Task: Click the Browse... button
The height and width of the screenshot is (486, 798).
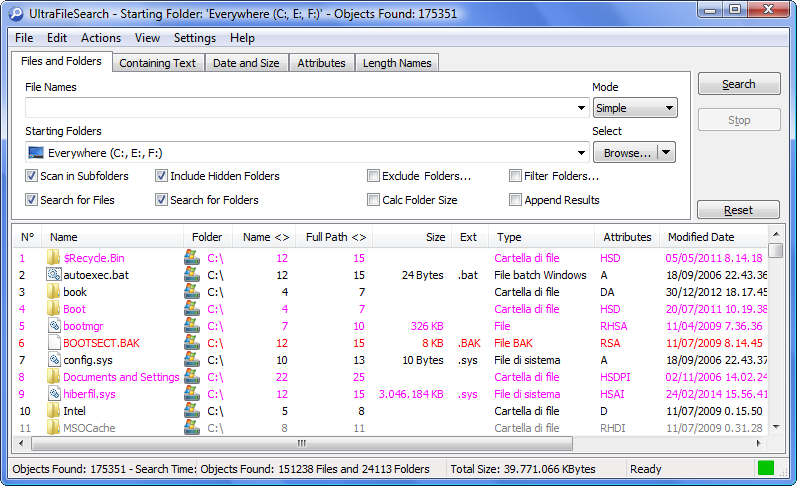Action: click(x=626, y=153)
